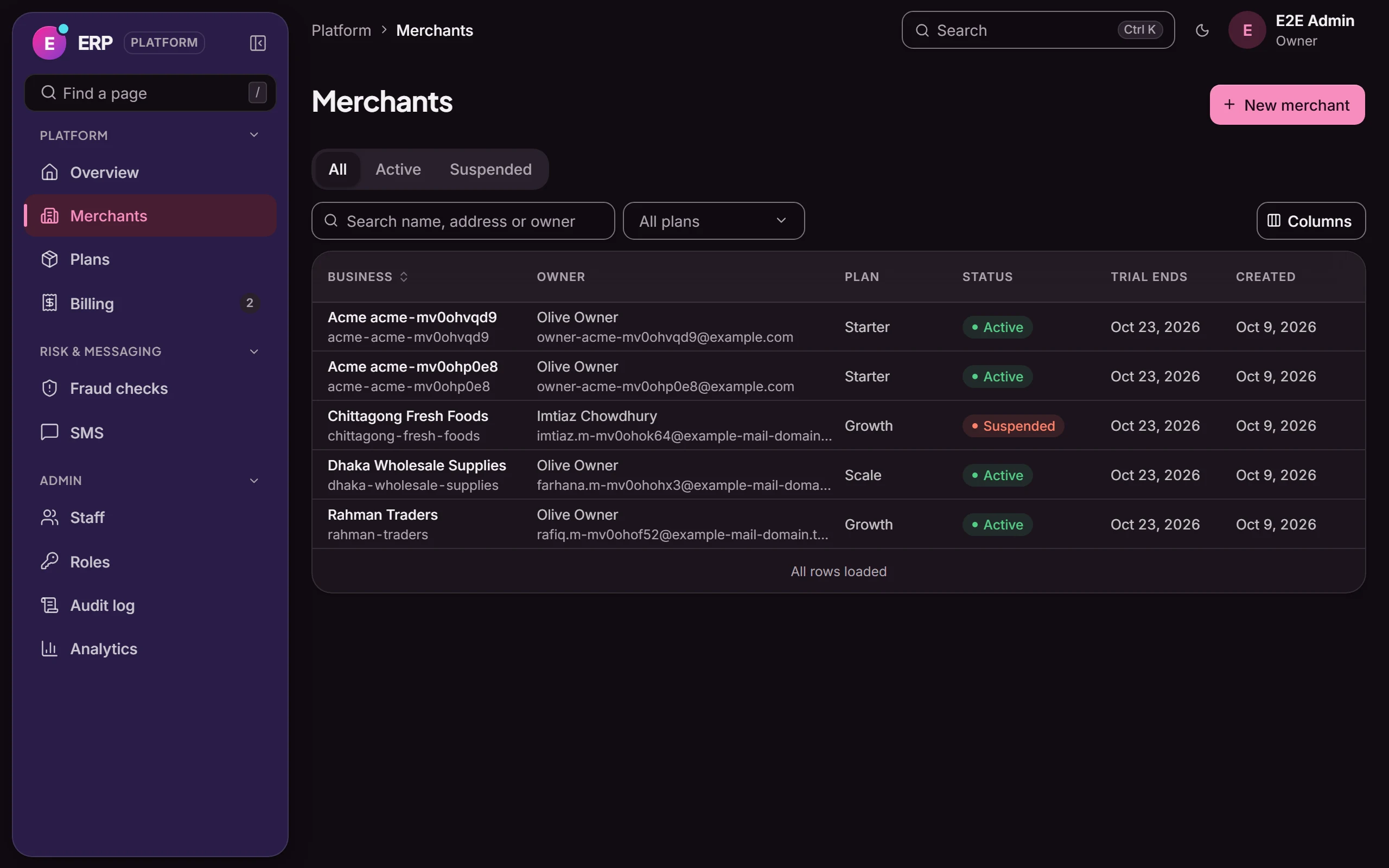Open Plans in the sidebar
The image size is (1389, 868).
150,259
